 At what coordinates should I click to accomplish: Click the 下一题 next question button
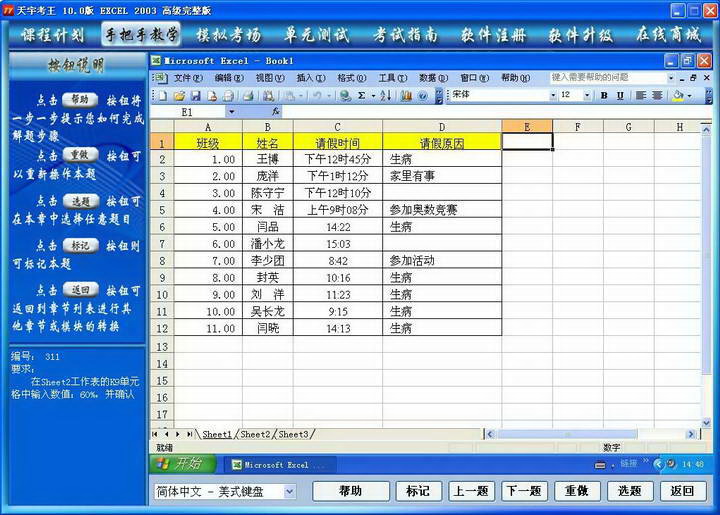click(x=523, y=491)
